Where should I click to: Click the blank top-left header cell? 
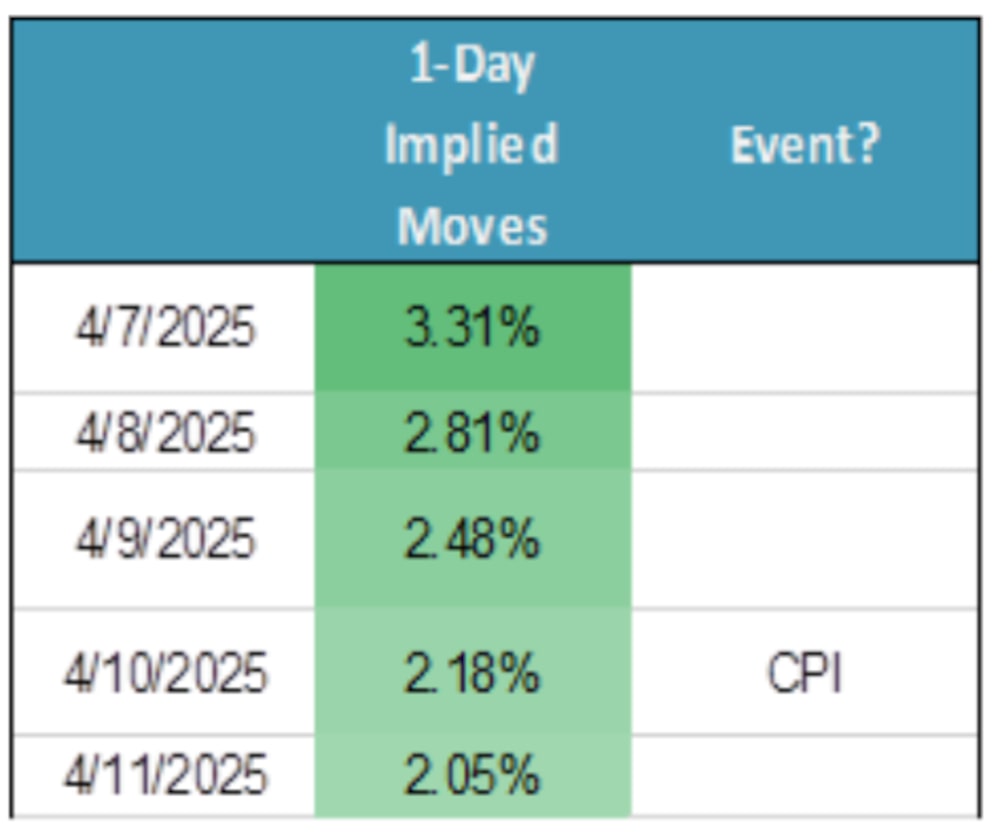click(x=164, y=142)
